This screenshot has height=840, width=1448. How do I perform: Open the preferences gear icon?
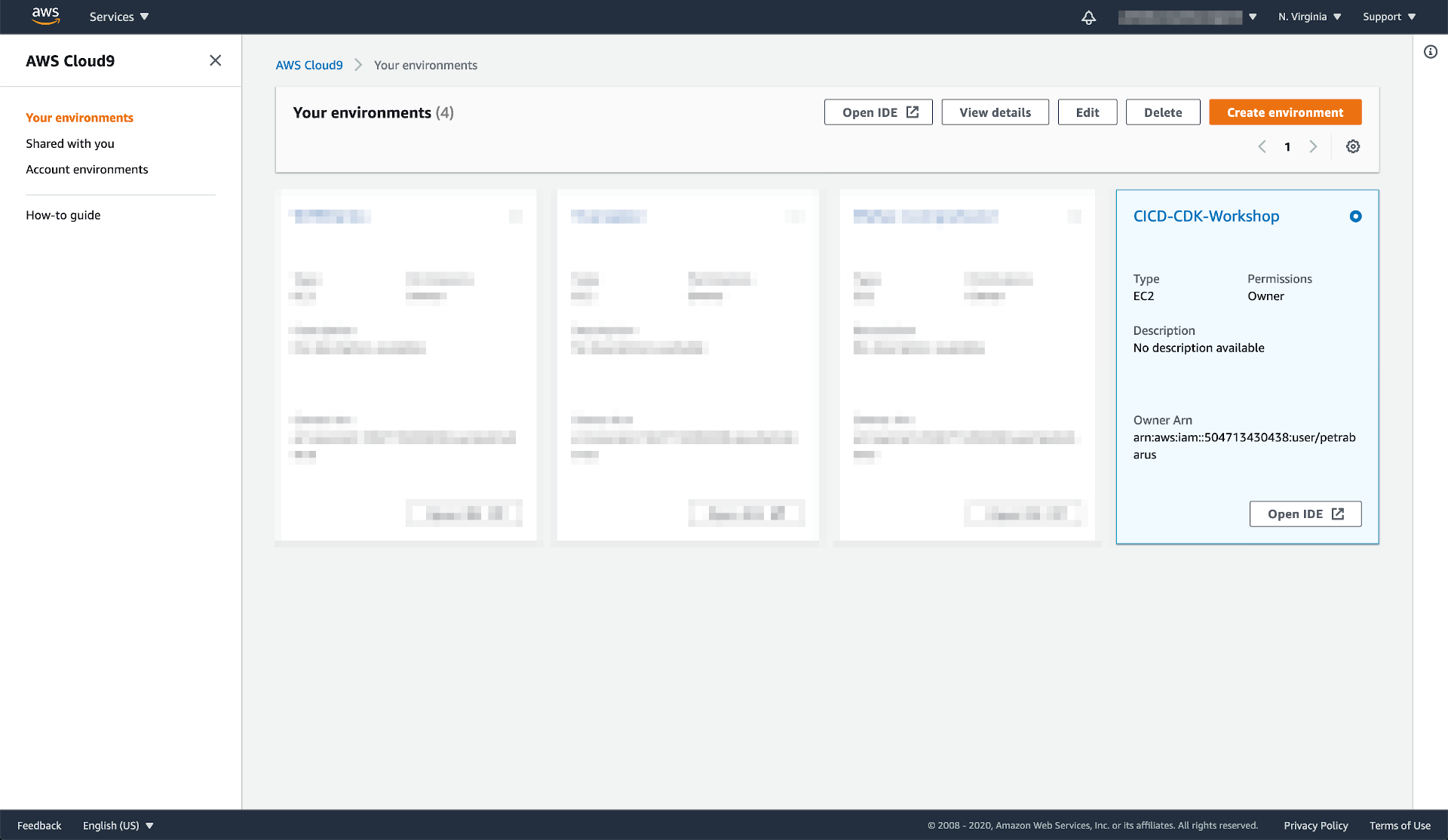[1353, 146]
